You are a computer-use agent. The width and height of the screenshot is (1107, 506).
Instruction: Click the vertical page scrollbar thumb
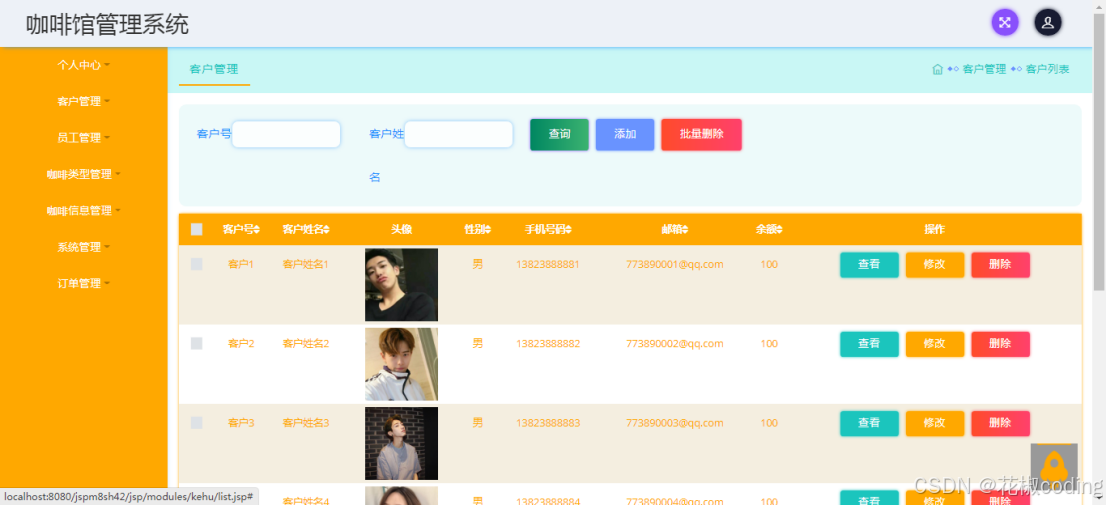pyautogui.click(x=1099, y=152)
